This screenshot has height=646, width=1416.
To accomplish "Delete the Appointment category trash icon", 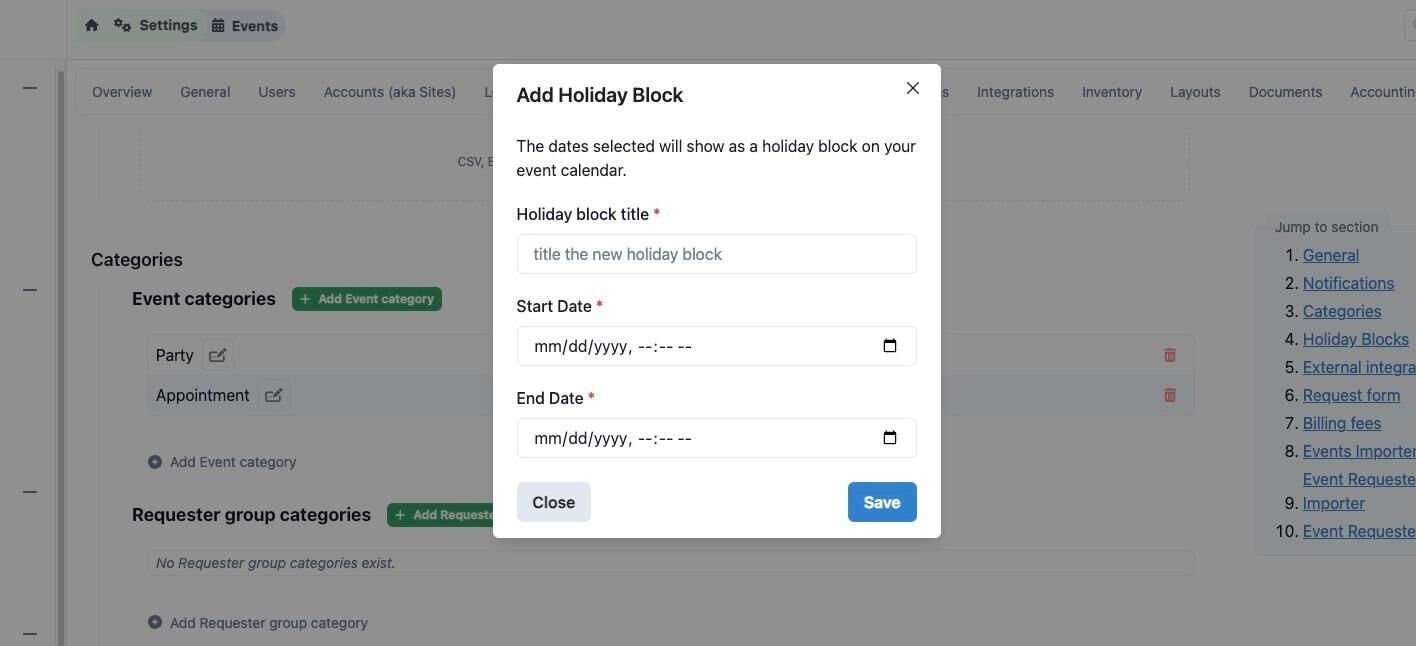I will pos(1169,395).
